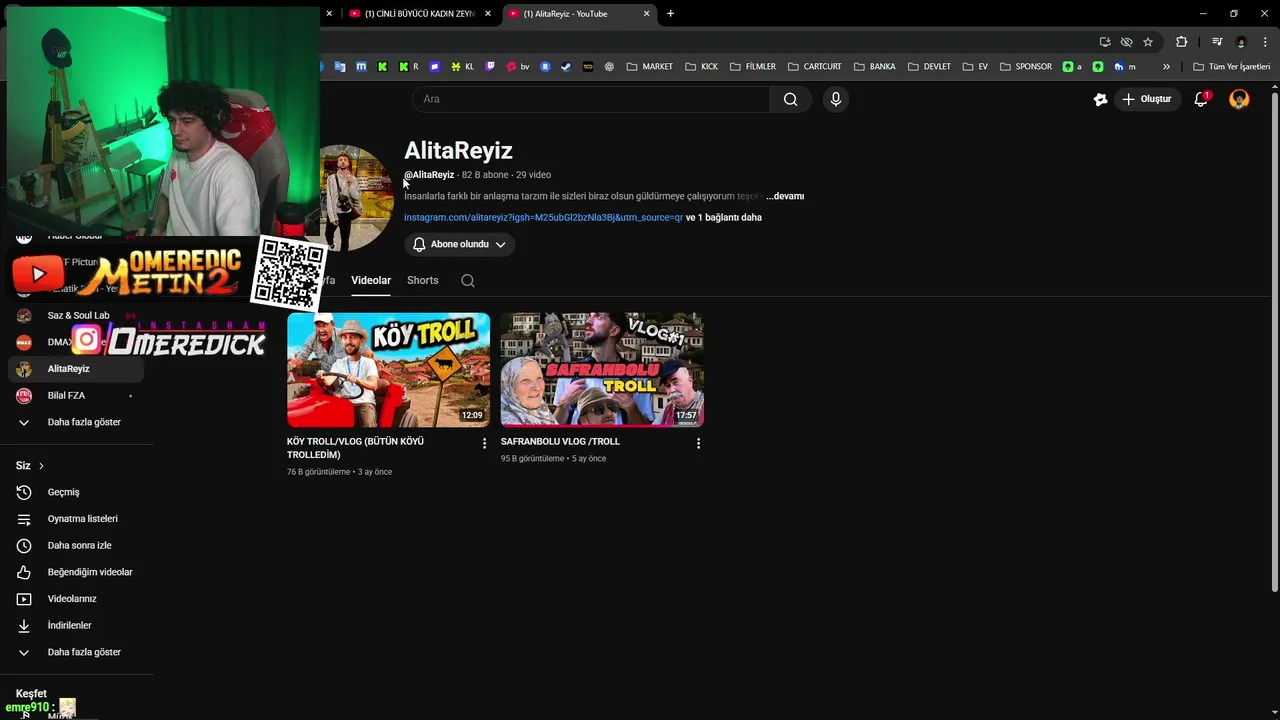Open Videolarınız your videos
1280x720 pixels.
point(76,599)
